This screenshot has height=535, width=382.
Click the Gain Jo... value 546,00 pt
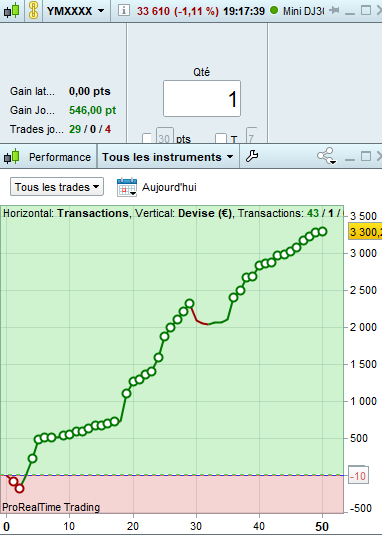click(x=92, y=110)
